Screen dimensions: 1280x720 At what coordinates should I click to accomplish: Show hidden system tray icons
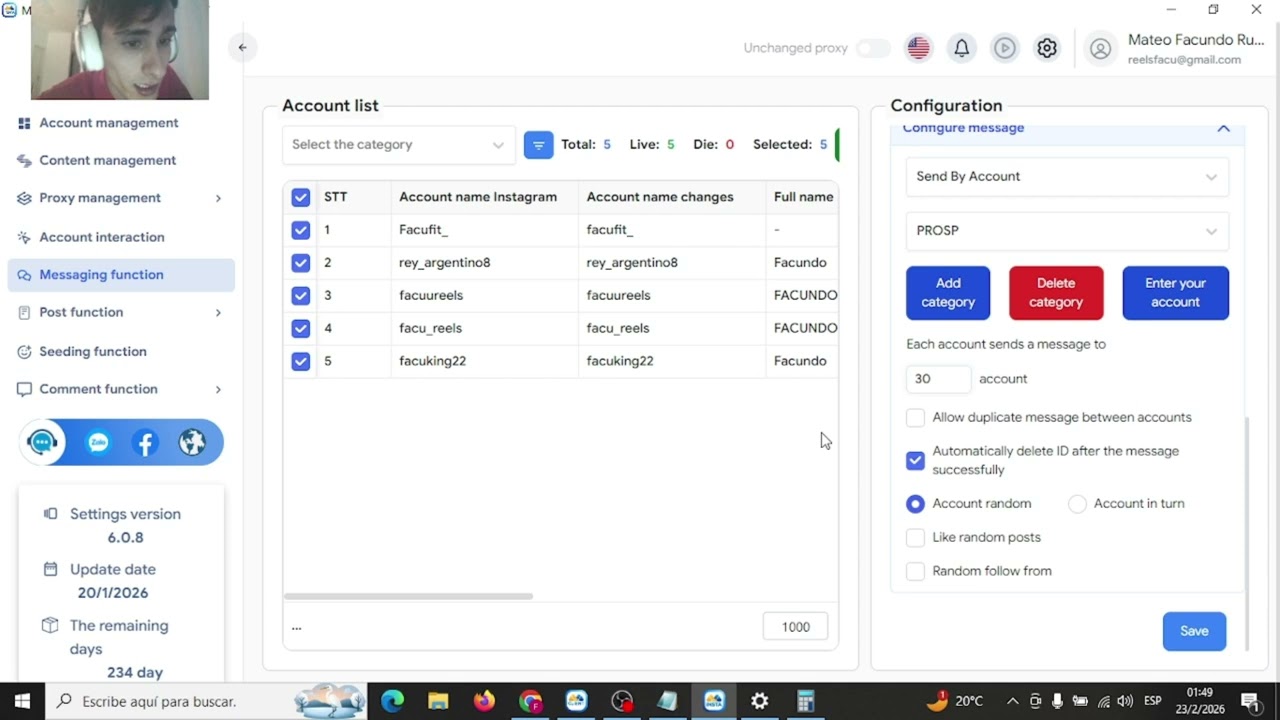[1012, 701]
